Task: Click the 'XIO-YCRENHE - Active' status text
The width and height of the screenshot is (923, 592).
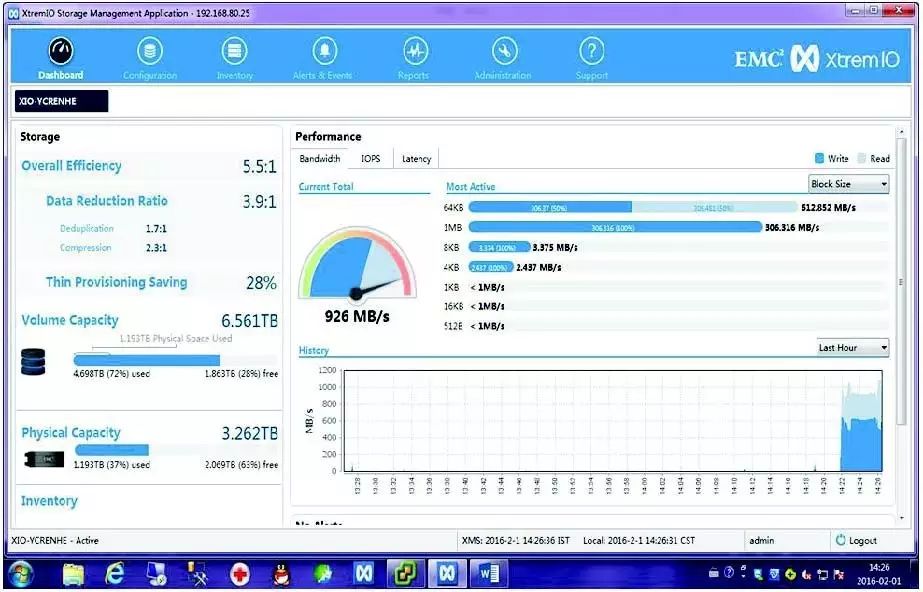Action: (x=55, y=540)
